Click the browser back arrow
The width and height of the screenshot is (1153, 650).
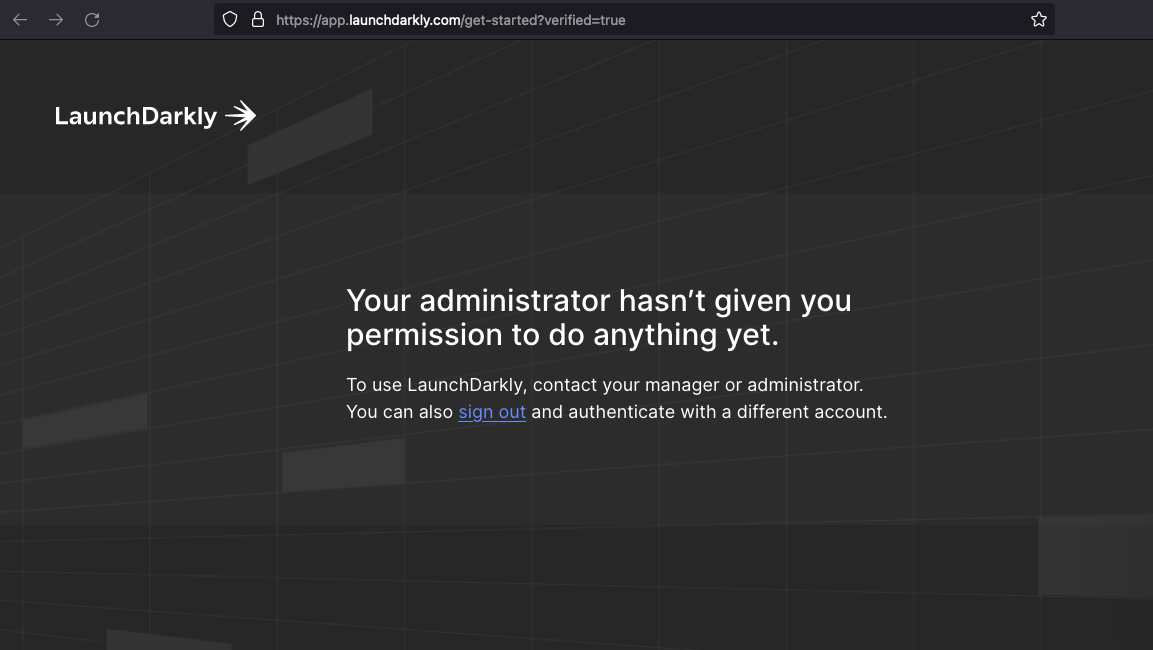point(20,20)
